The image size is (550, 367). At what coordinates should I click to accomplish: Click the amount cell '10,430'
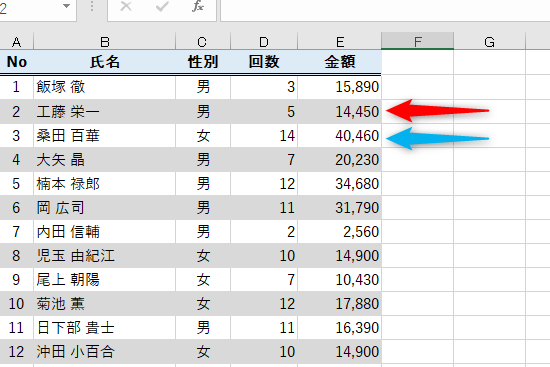tap(340, 280)
